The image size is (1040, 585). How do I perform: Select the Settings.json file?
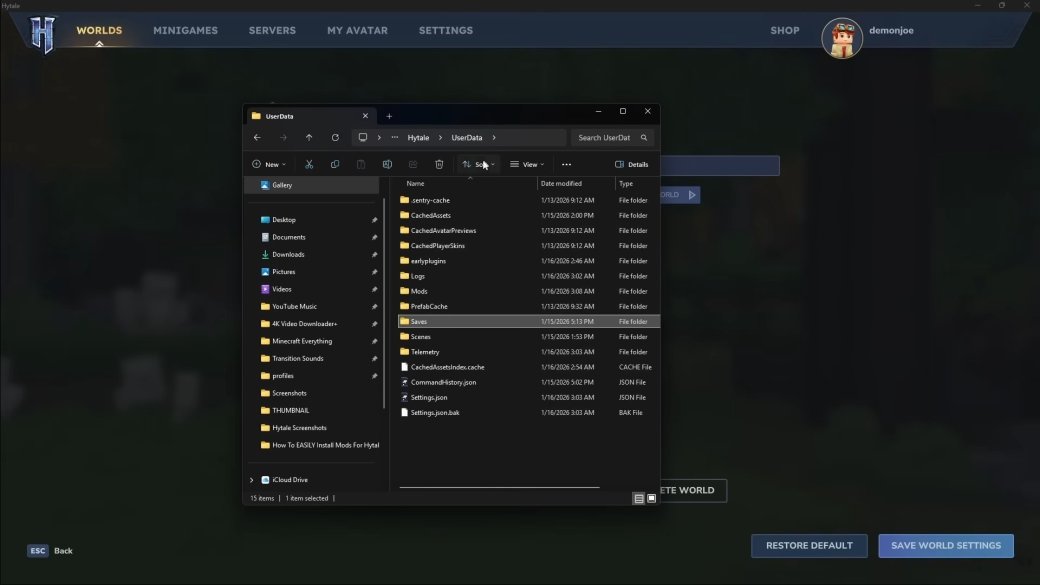coord(429,397)
